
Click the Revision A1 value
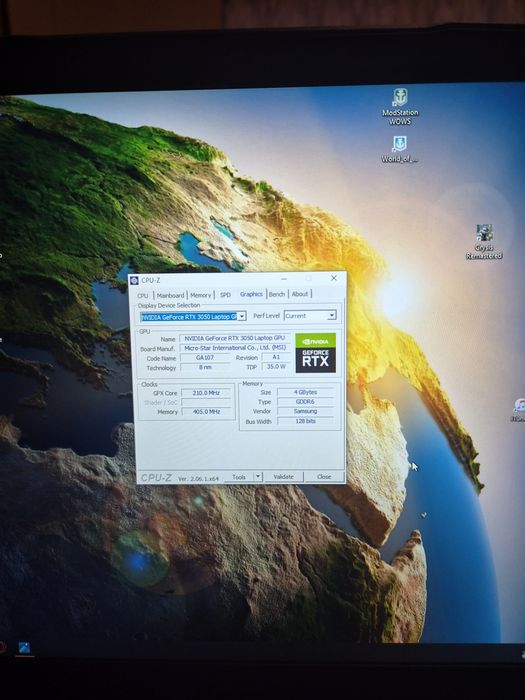point(276,357)
